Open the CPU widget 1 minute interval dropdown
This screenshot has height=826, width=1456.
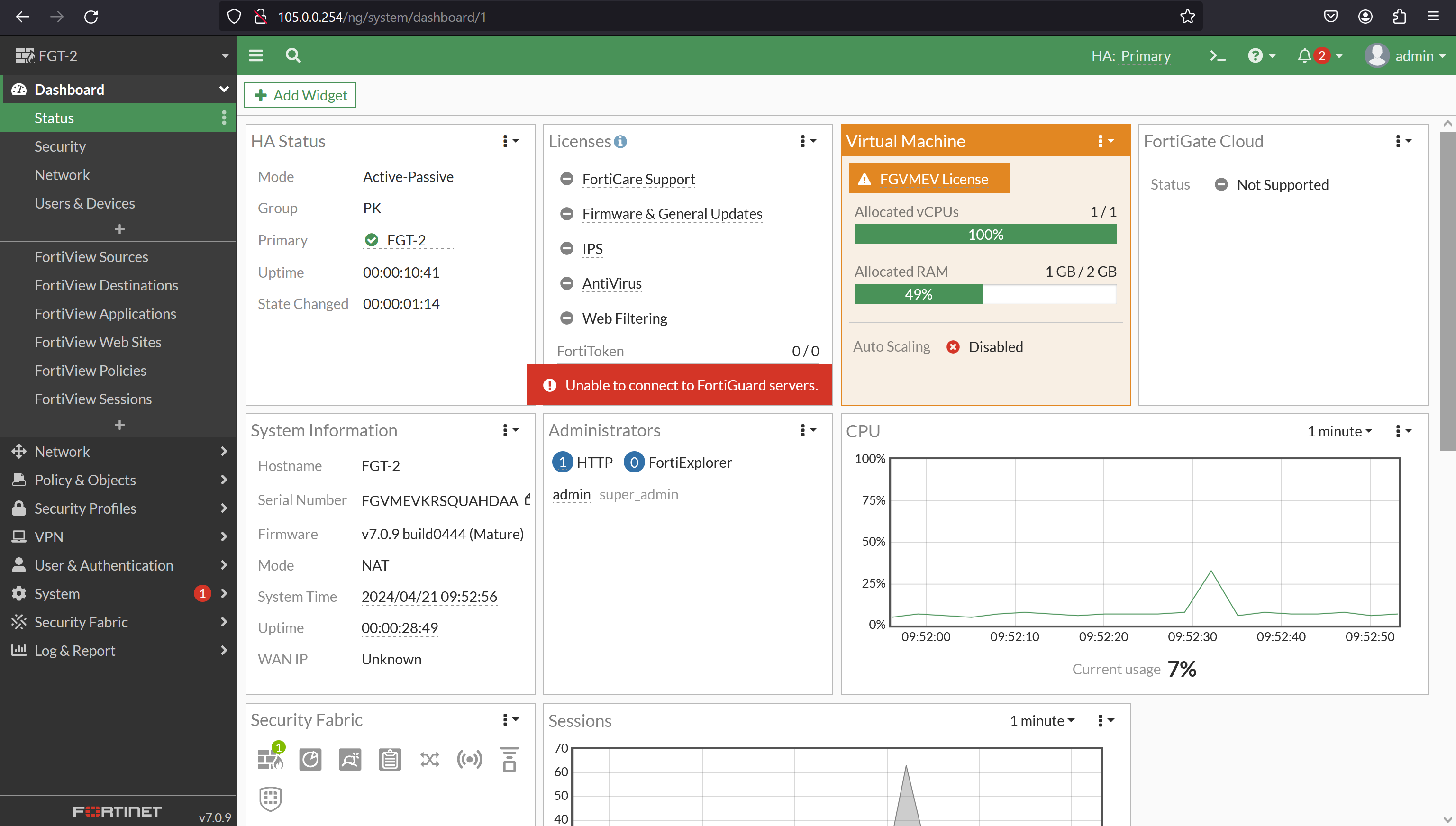click(1338, 431)
